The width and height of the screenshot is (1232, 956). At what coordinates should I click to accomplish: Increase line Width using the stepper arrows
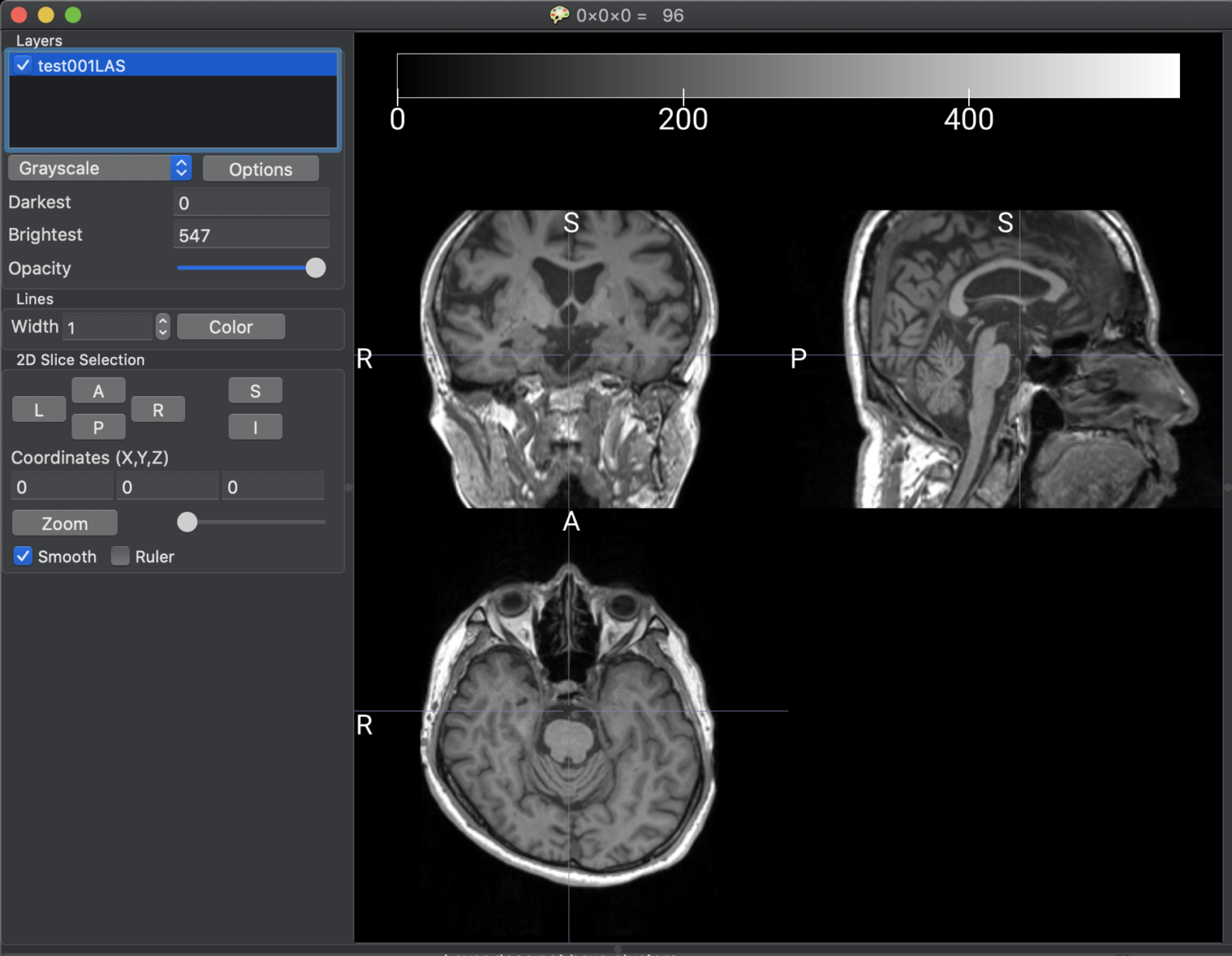click(162, 326)
